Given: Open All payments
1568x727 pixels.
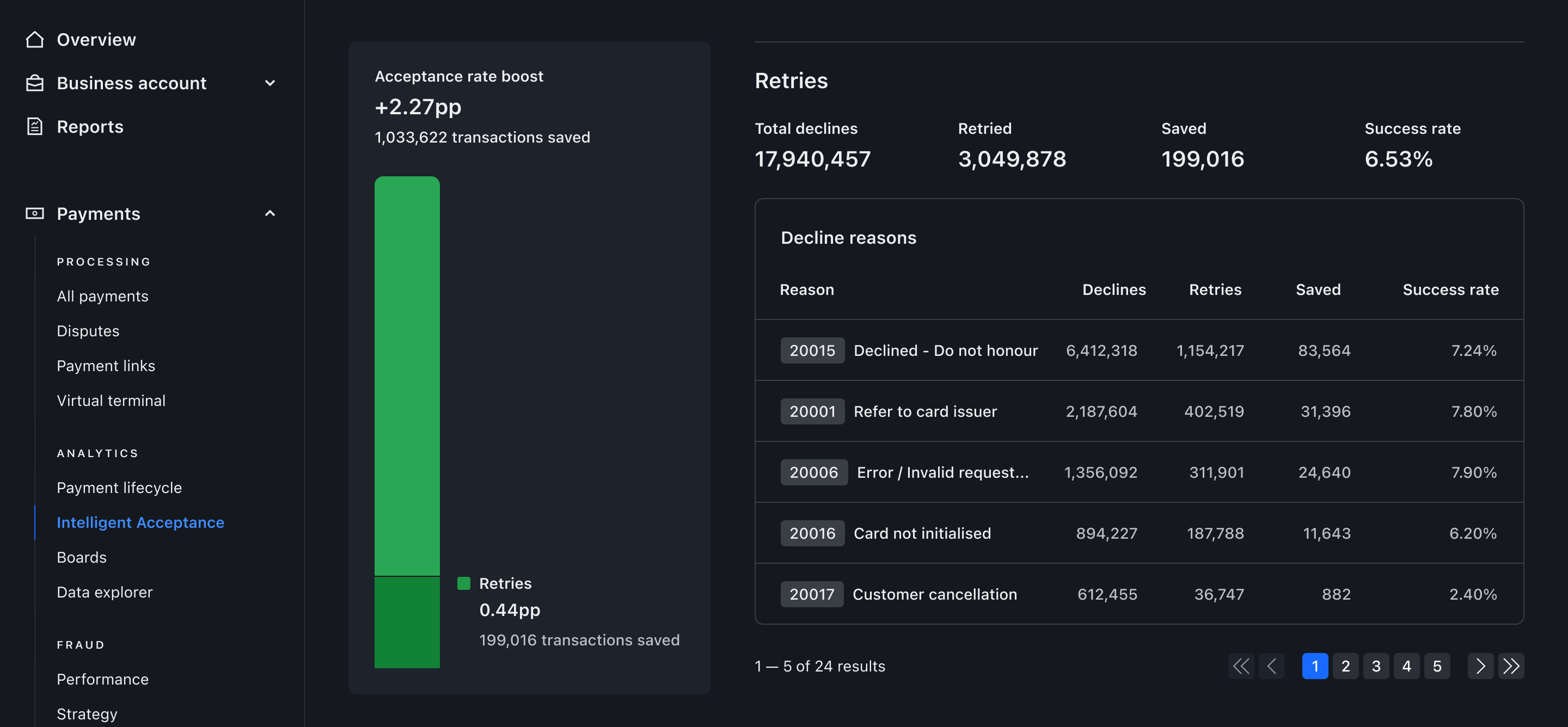Looking at the screenshot, I should tap(102, 296).
